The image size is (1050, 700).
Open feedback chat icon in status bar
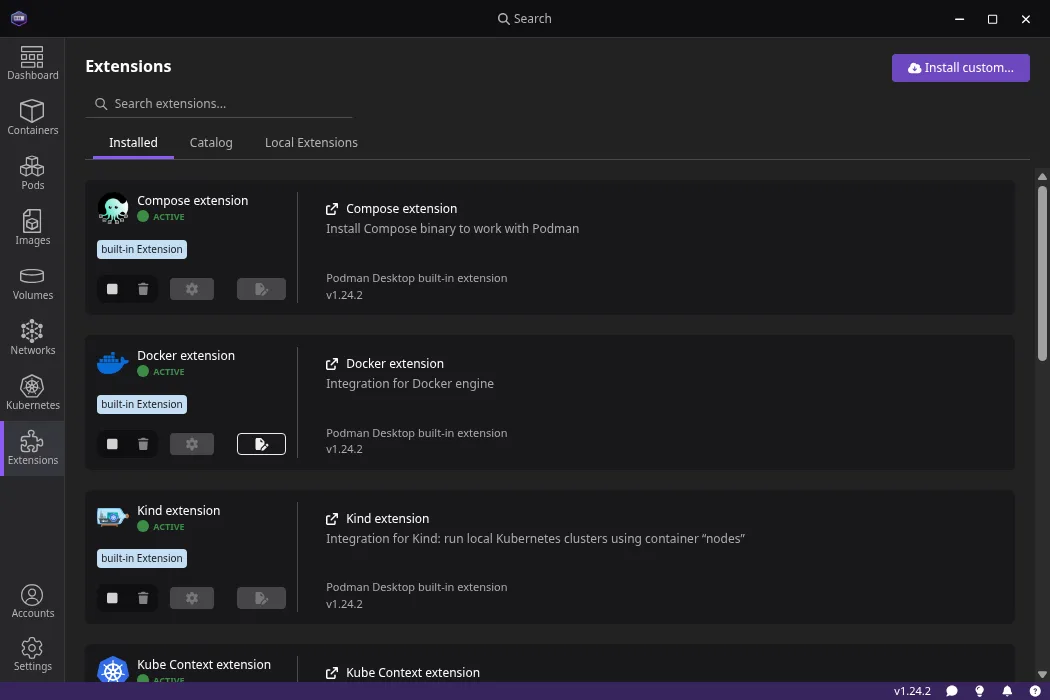click(x=952, y=691)
